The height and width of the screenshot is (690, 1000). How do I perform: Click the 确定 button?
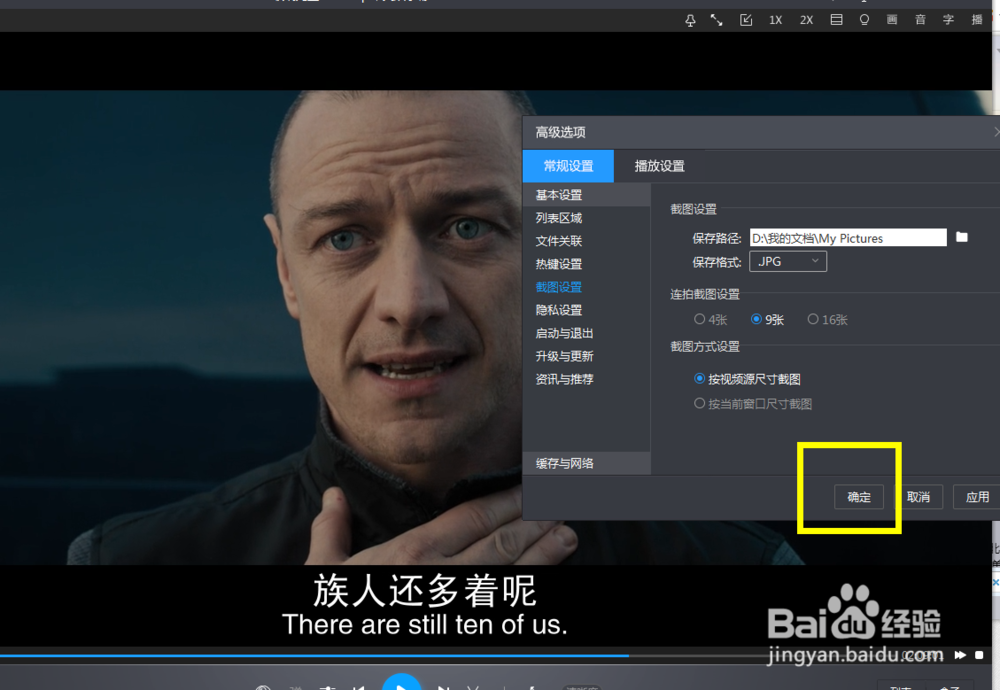click(858, 497)
